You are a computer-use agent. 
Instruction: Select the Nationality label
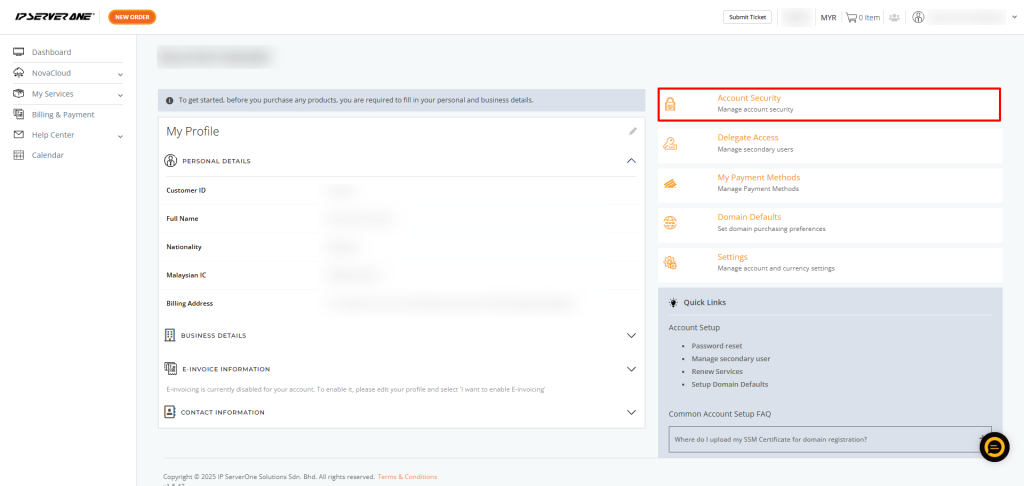point(184,247)
